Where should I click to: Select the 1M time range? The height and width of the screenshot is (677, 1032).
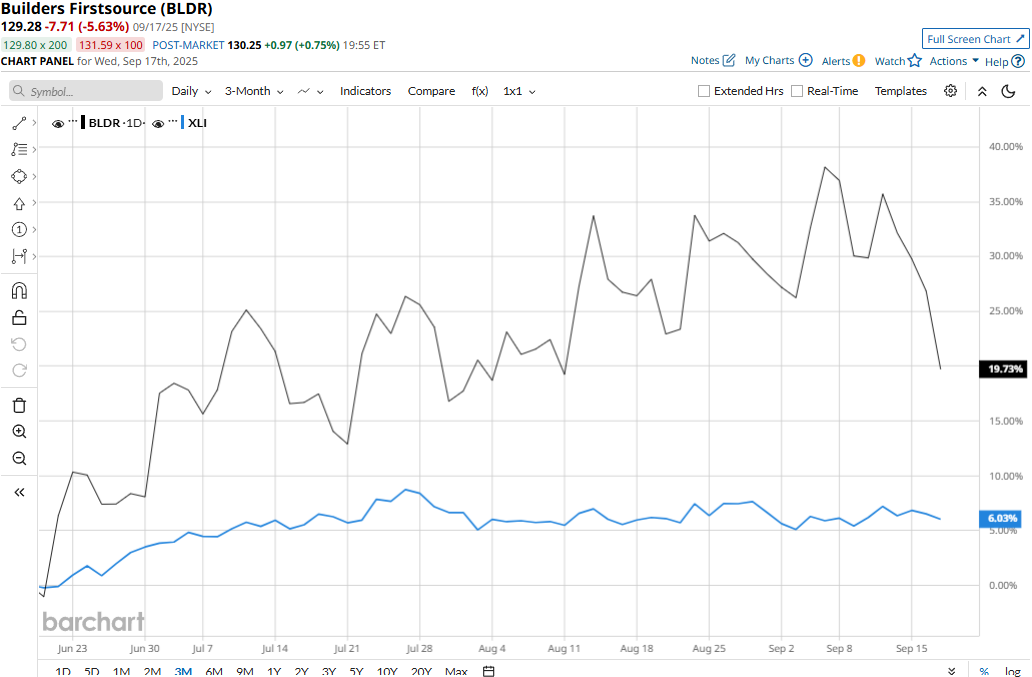(x=121, y=671)
